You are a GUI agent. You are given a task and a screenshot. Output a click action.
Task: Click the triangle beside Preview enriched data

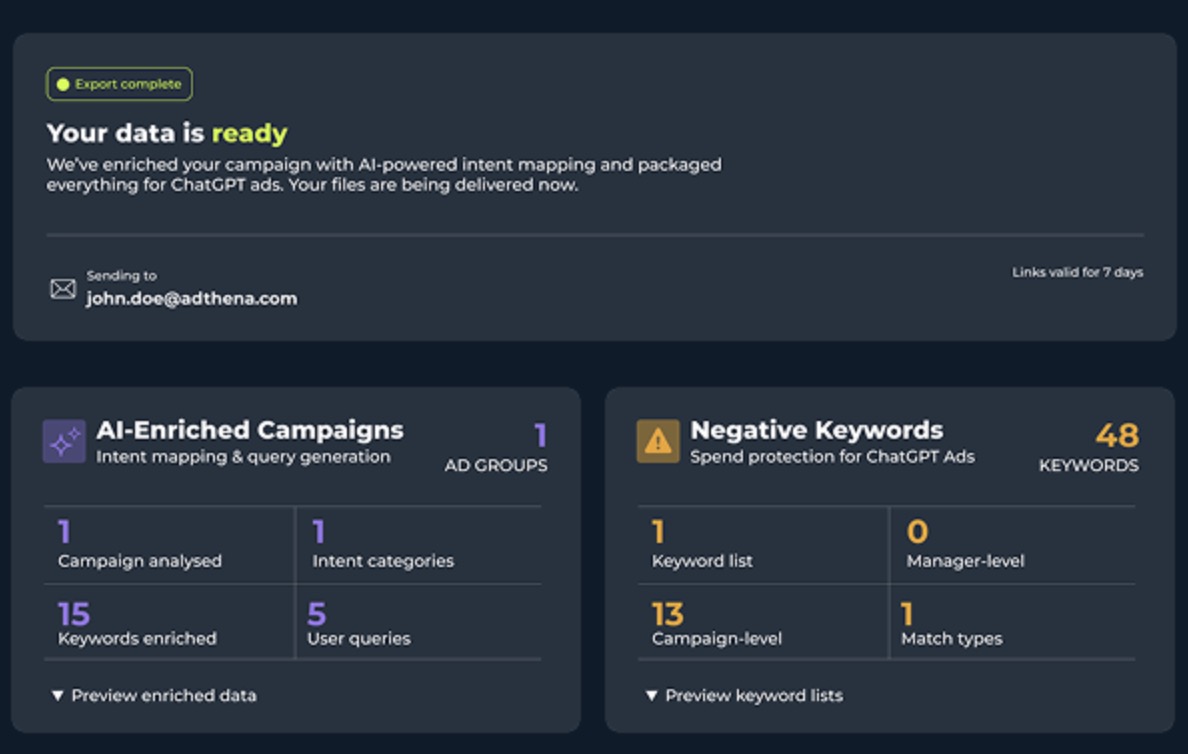[57, 695]
